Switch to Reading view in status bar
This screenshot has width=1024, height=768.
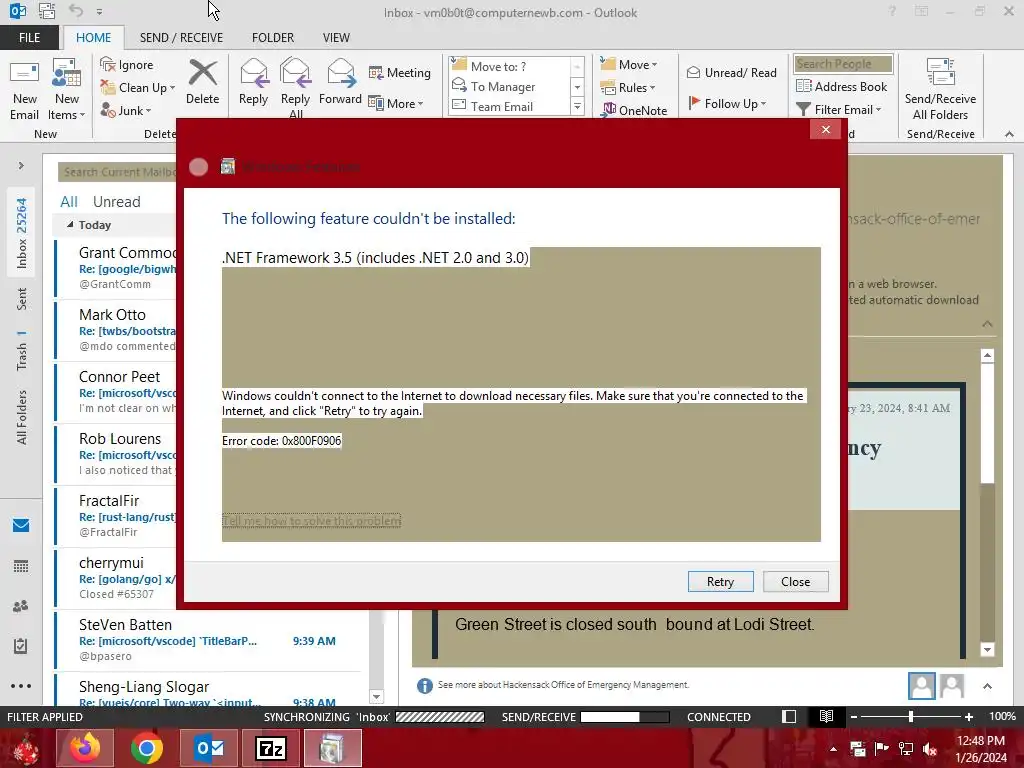[826, 716]
